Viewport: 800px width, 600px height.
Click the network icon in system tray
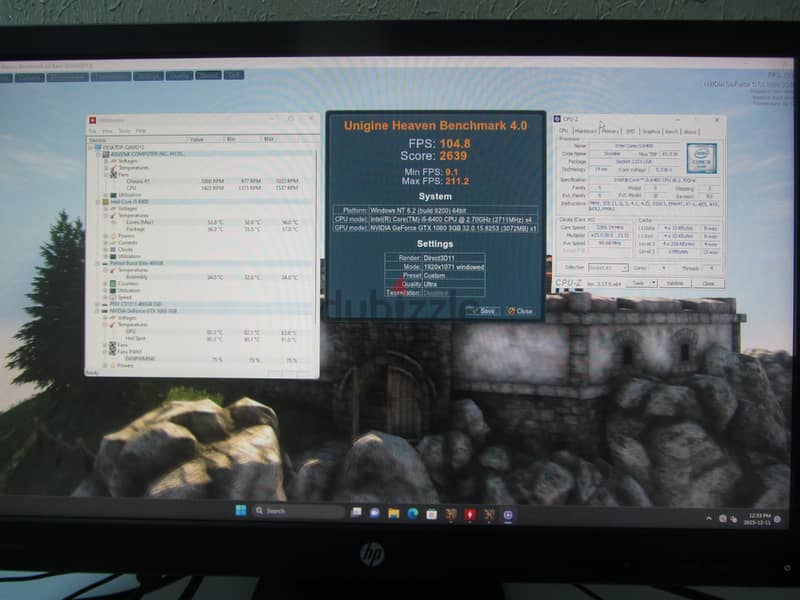click(x=722, y=519)
